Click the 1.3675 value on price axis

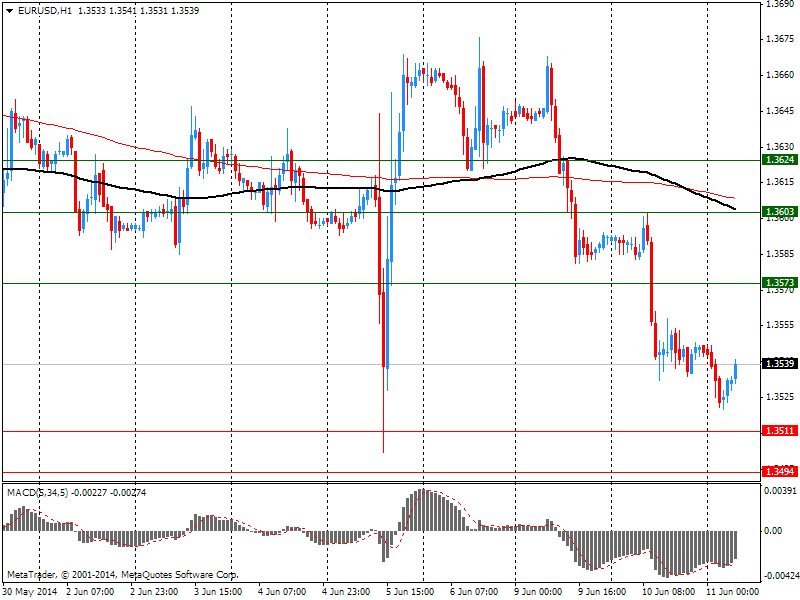pos(780,39)
